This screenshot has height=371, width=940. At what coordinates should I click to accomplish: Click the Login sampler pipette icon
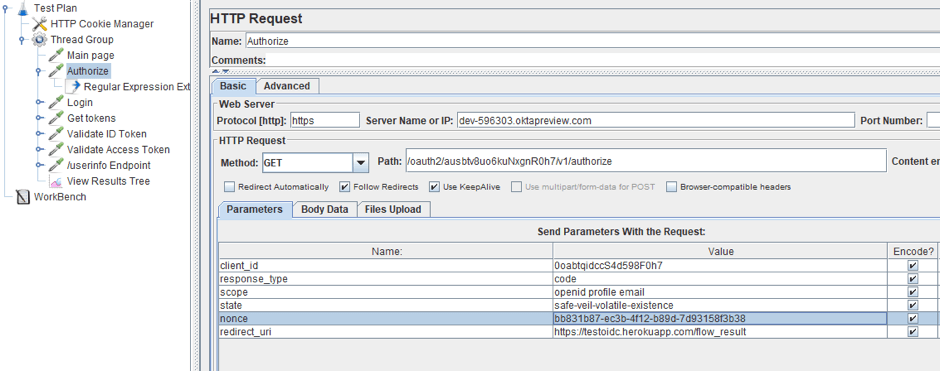click(56, 102)
